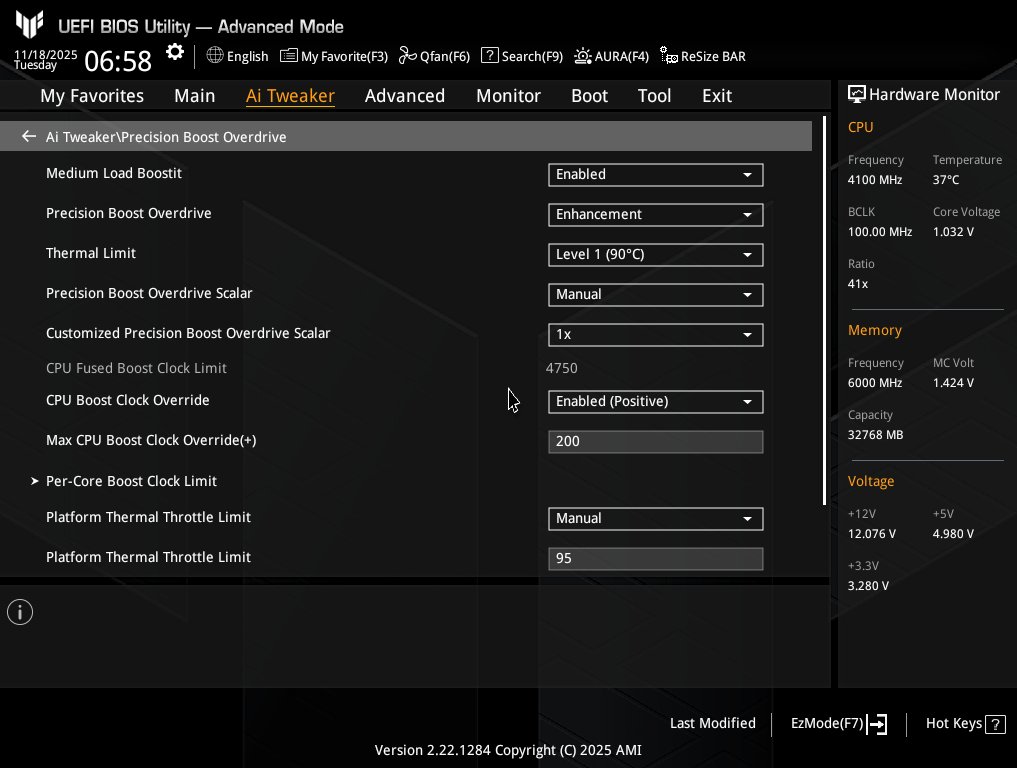Click the 4750 fused boost clock value
This screenshot has width=1017, height=768.
click(562, 368)
